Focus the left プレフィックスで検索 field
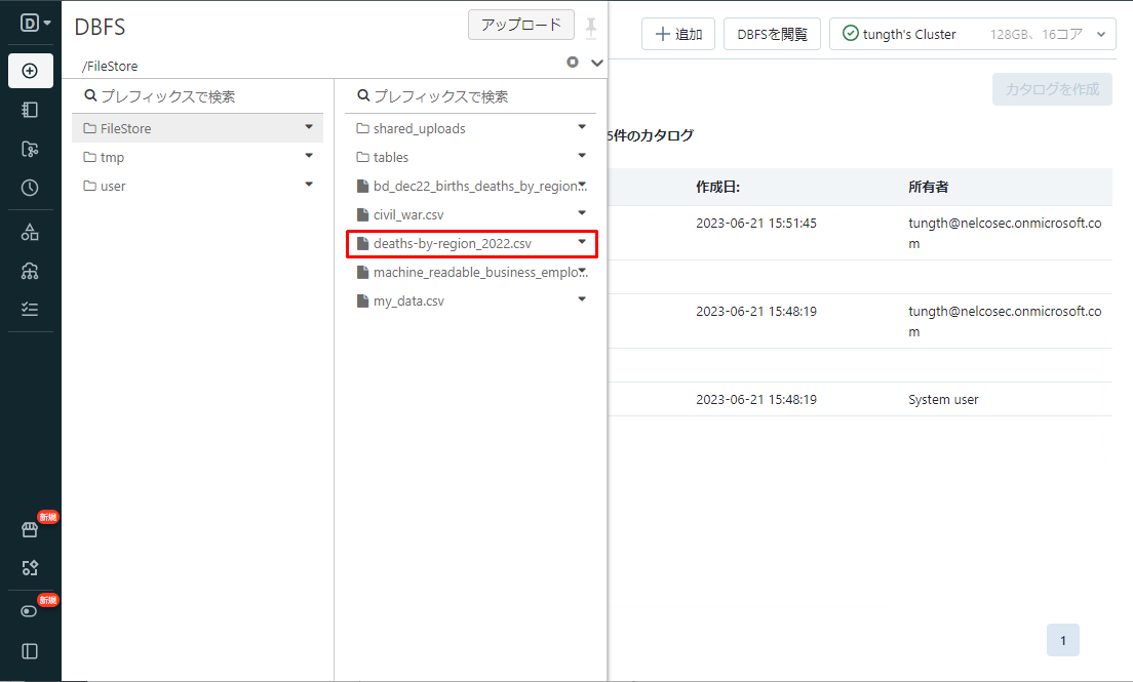This screenshot has width=1133, height=682. [197, 96]
